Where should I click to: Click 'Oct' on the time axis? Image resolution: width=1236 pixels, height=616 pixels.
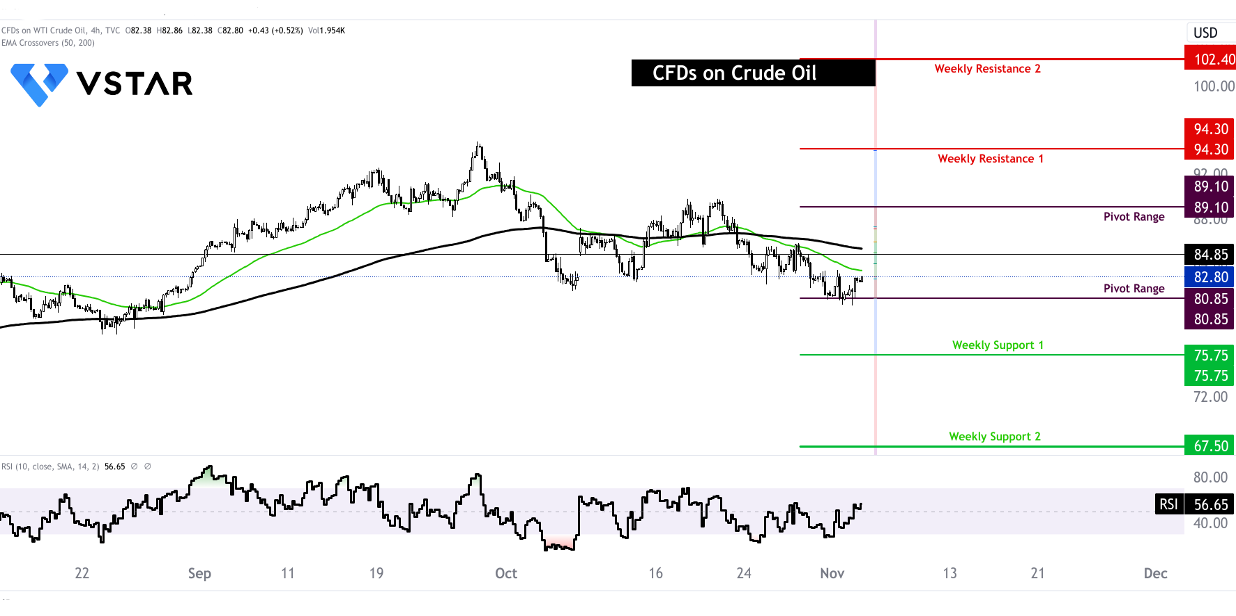(506, 574)
